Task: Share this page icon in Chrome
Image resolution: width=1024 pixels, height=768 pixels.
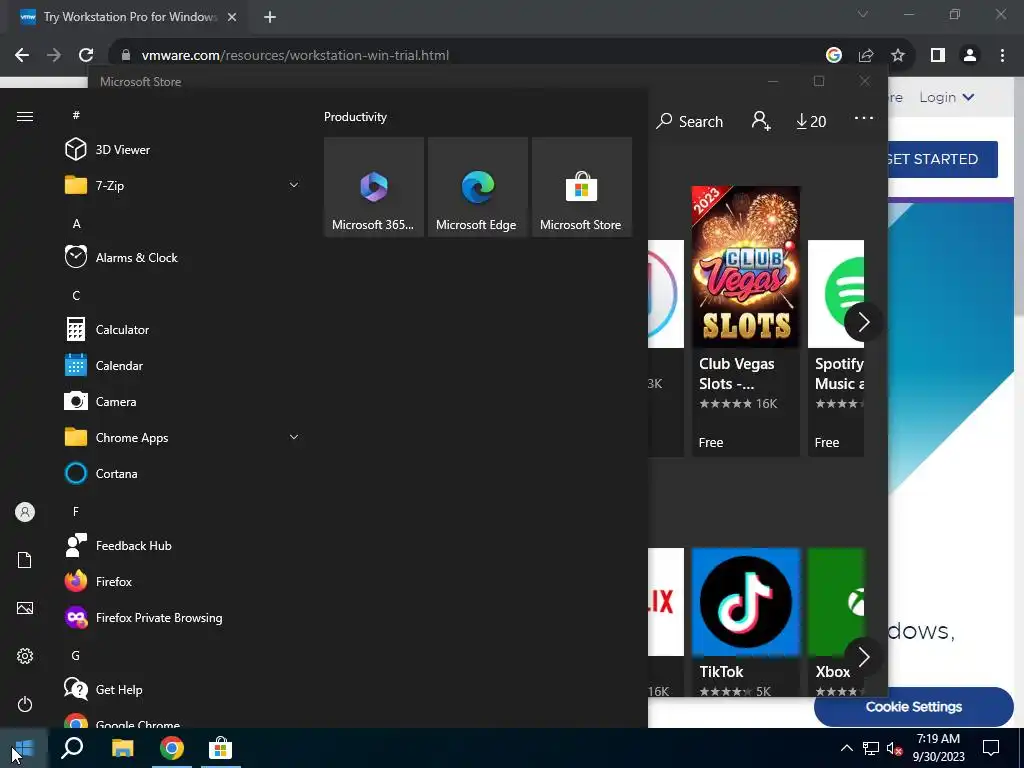Action: pos(866,55)
